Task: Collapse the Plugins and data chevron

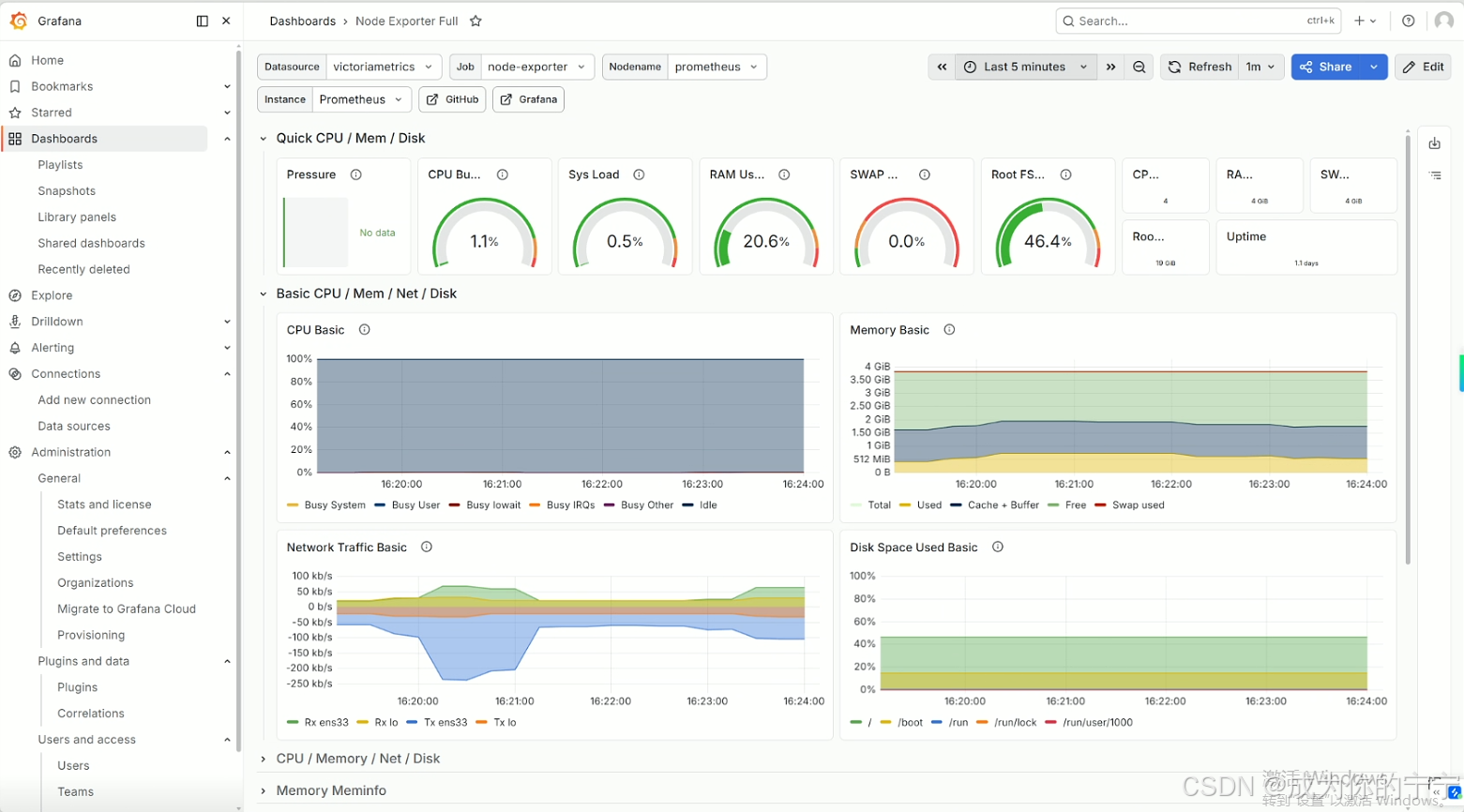Action: (227, 661)
